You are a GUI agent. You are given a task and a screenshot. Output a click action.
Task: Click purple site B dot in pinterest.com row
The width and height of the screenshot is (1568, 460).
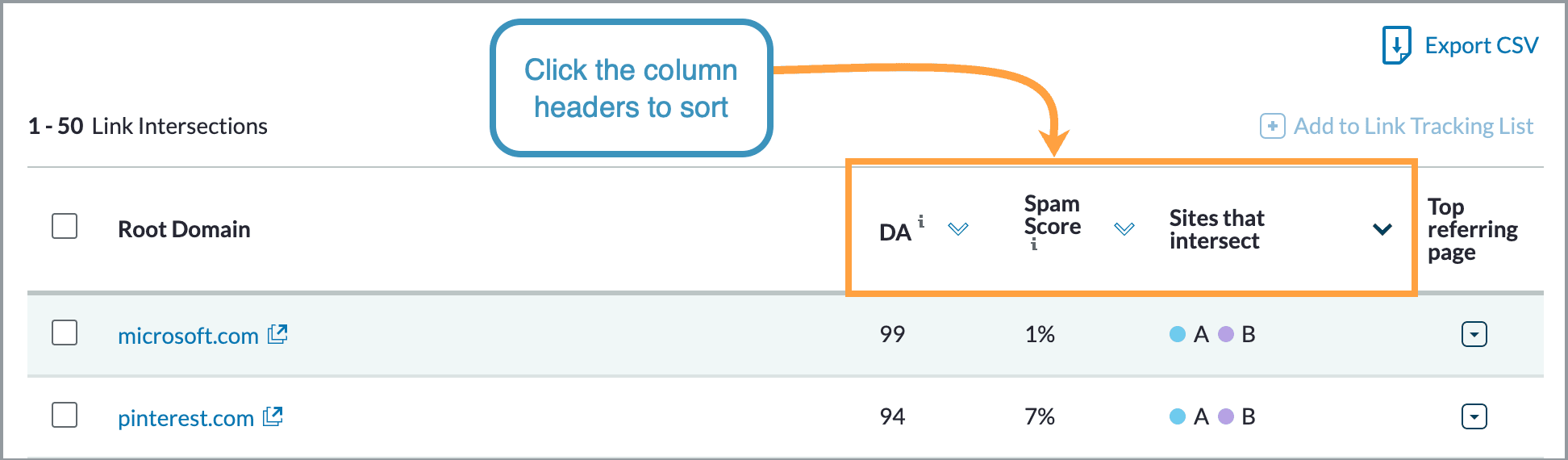[x=1226, y=416]
